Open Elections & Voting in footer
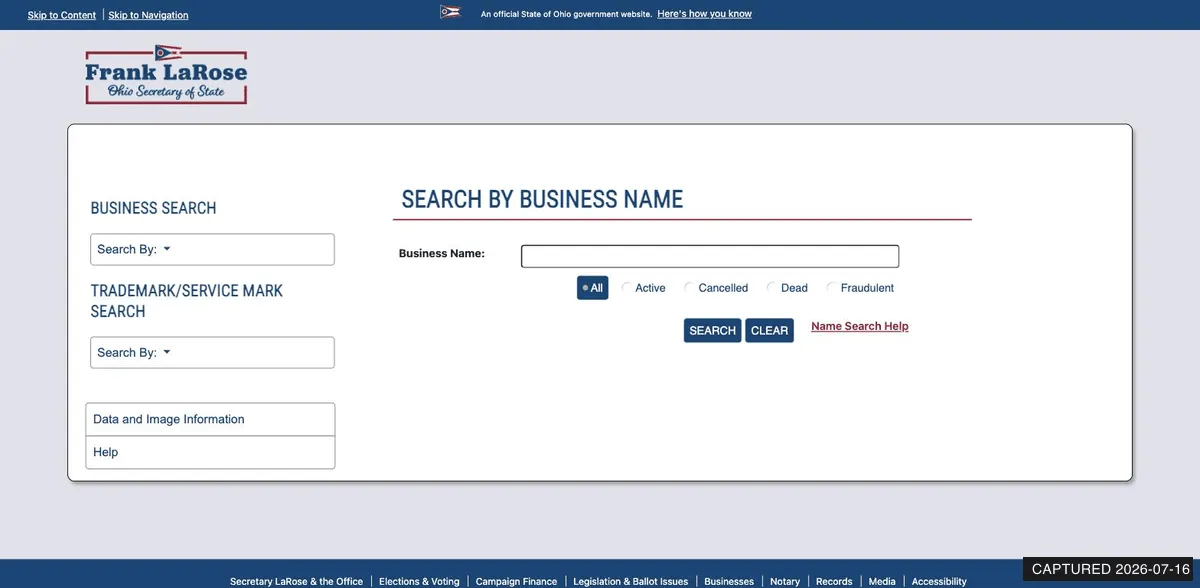Viewport: 1200px width, 588px height. pyautogui.click(x=419, y=581)
